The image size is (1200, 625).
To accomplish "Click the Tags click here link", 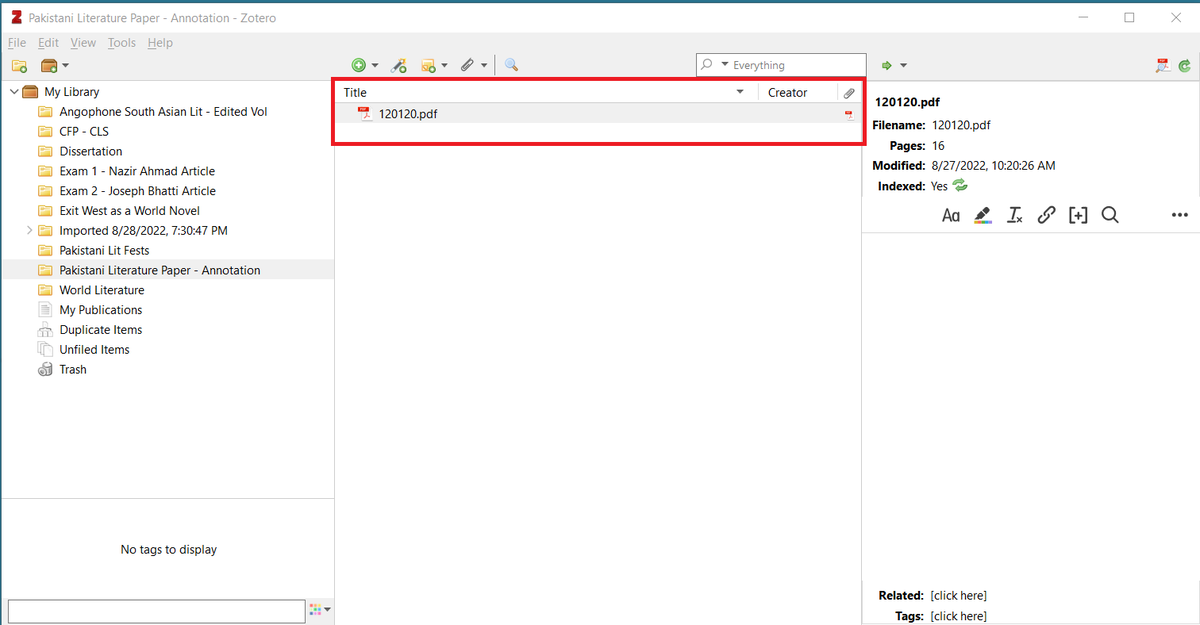I will point(958,616).
